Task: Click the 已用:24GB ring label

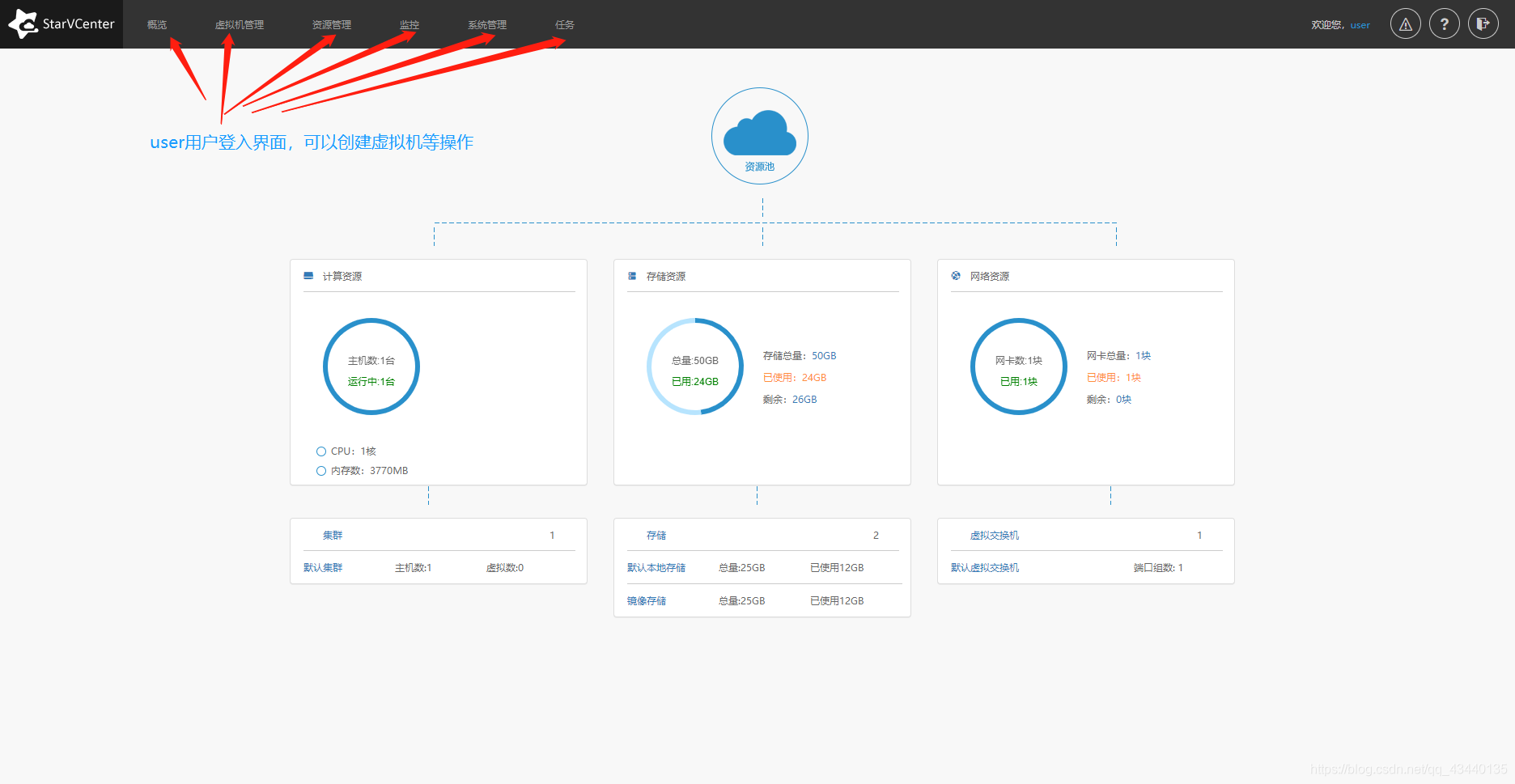Action: click(x=695, y=382)
